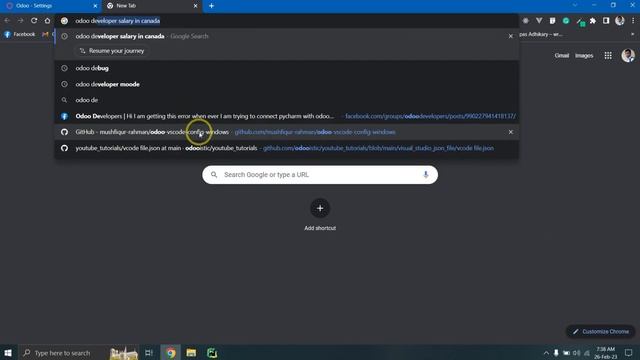Open the volume icon in system tray

(576, 353)
